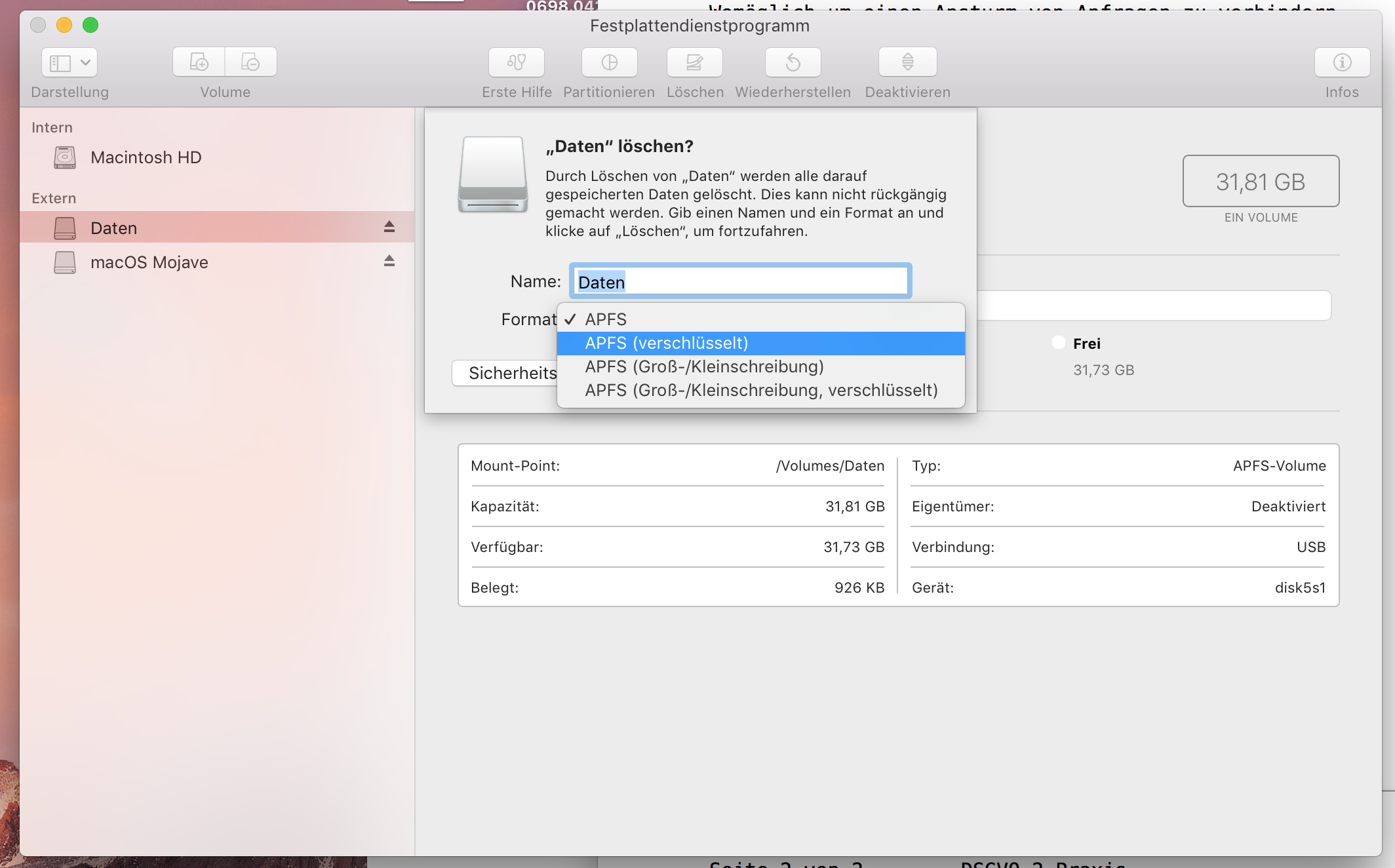The height and width of the screenshot is (868, 1395).
Task: Click the remove volume icon
Action: (x=250, y=62)
